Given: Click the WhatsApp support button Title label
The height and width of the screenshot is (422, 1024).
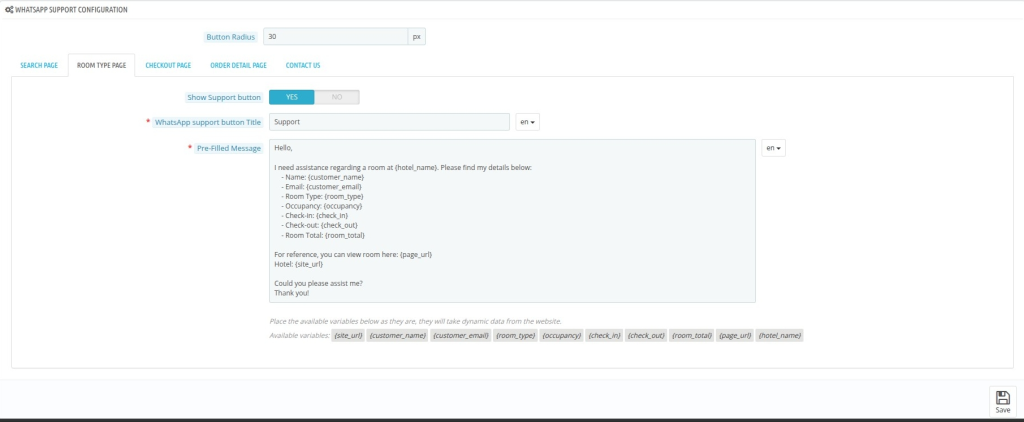Looking at the screenshot, I should pos(208,122).
